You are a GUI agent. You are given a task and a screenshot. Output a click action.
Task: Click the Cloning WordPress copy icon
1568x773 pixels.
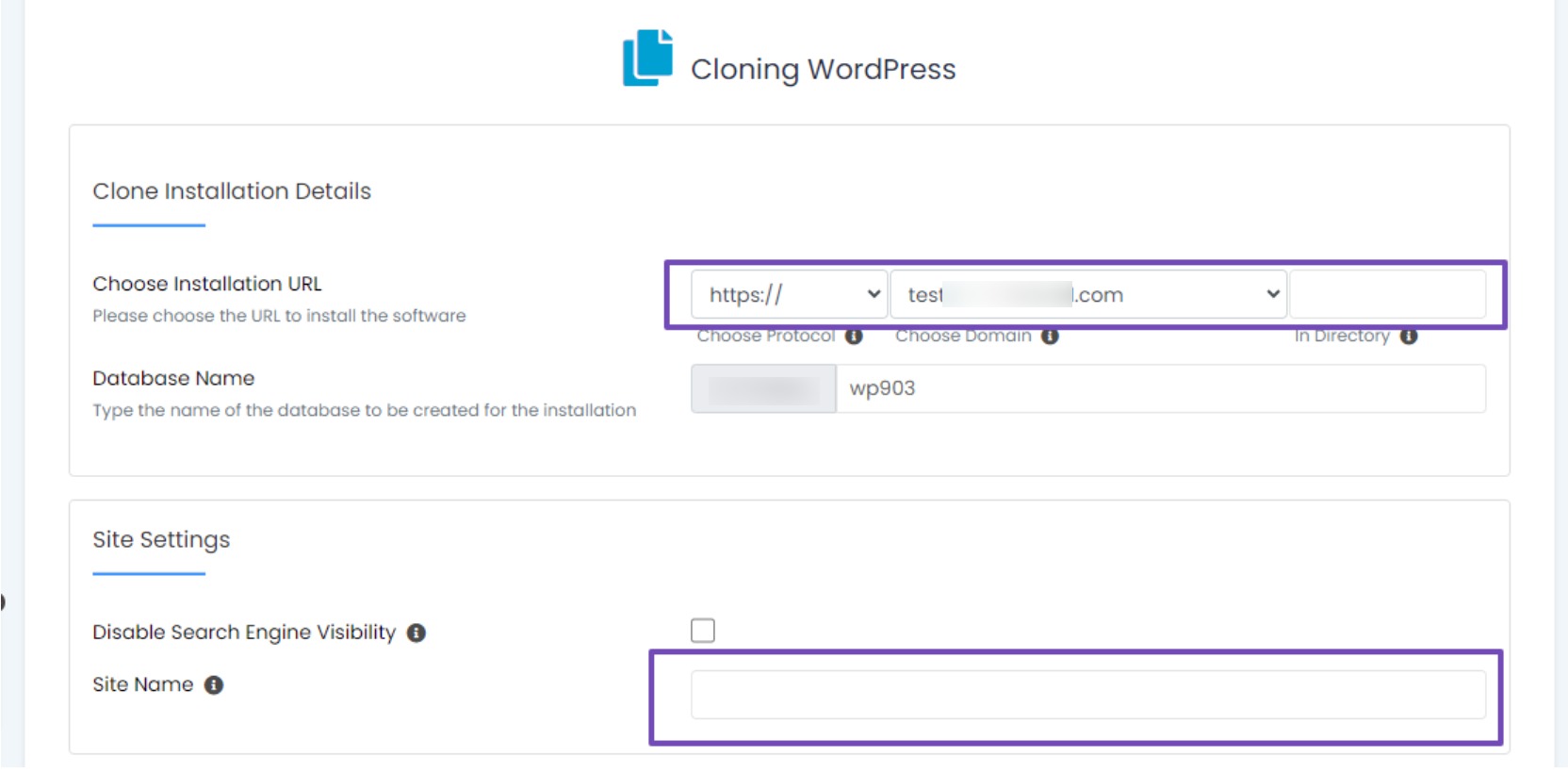click(x=648, y=58)
